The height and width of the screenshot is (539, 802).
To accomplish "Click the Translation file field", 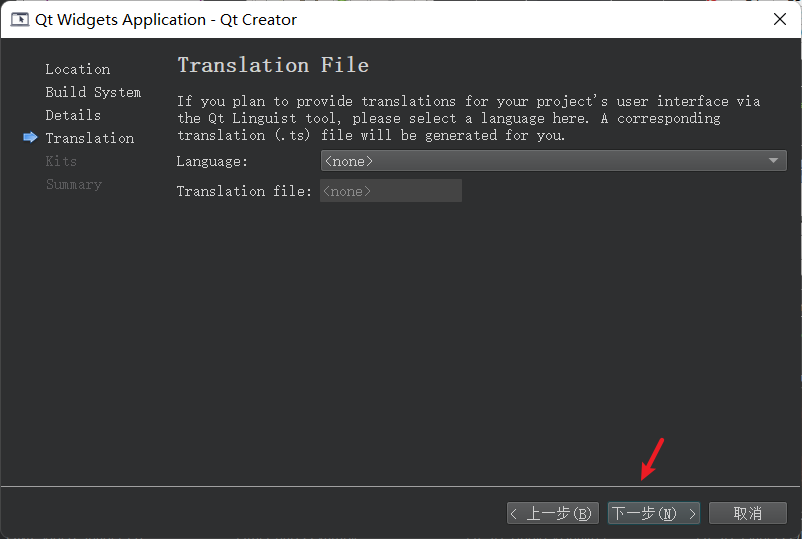I will click(x=391, y=191).
